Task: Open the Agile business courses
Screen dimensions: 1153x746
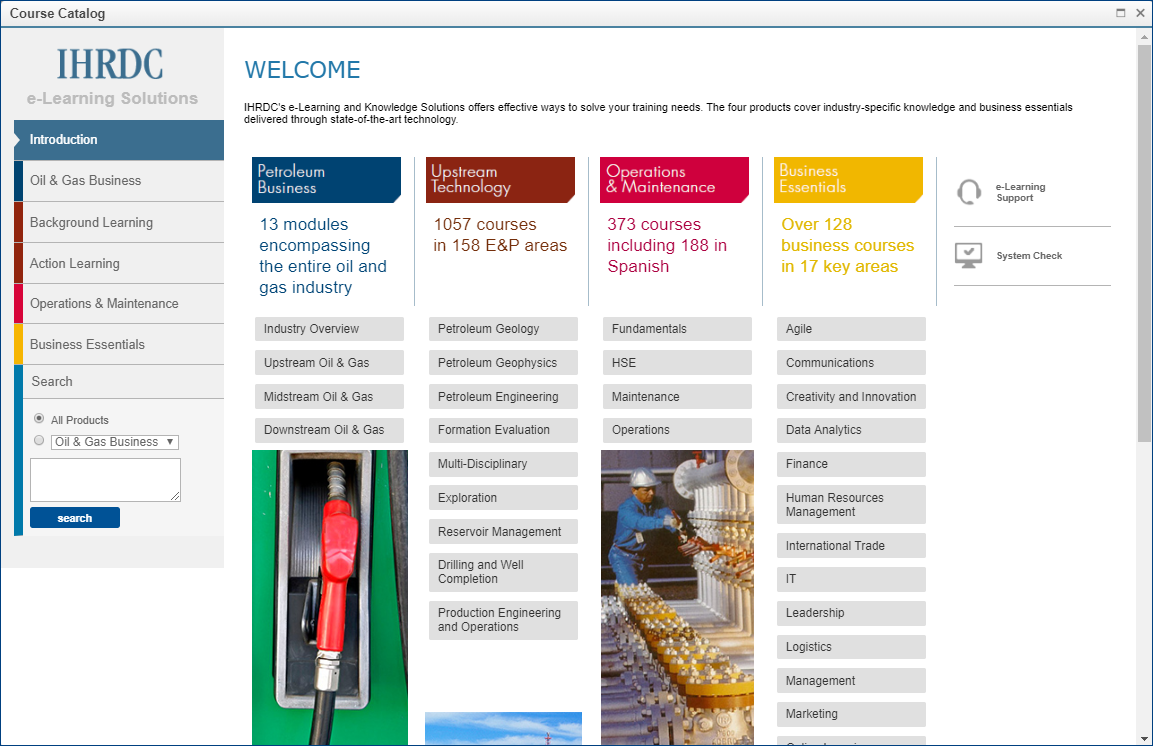Action: (852, 329)
